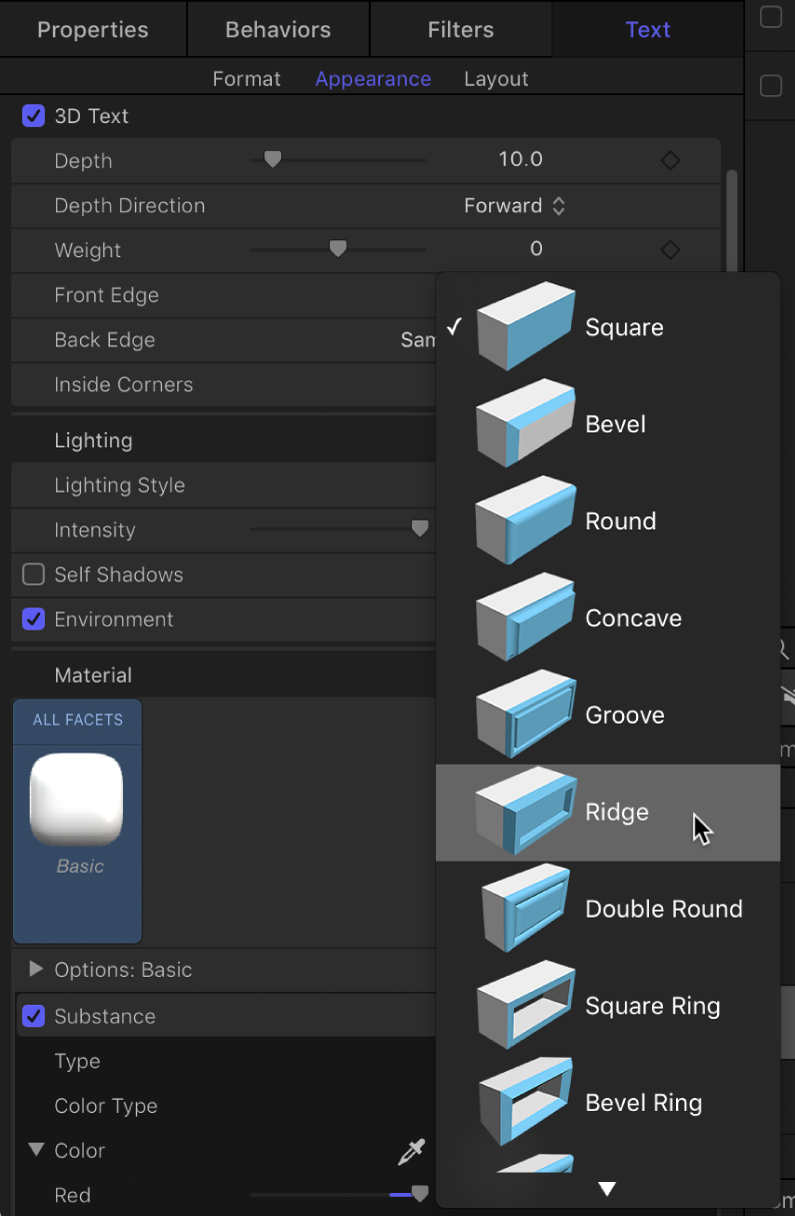Switch to the Properties tab
Screen dimensions: 795x1216
(93, 29)
